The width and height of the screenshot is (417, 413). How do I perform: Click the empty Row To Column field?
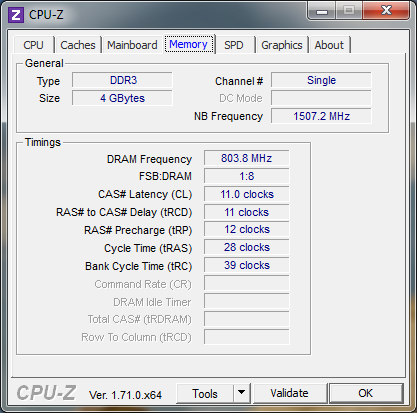247,337
